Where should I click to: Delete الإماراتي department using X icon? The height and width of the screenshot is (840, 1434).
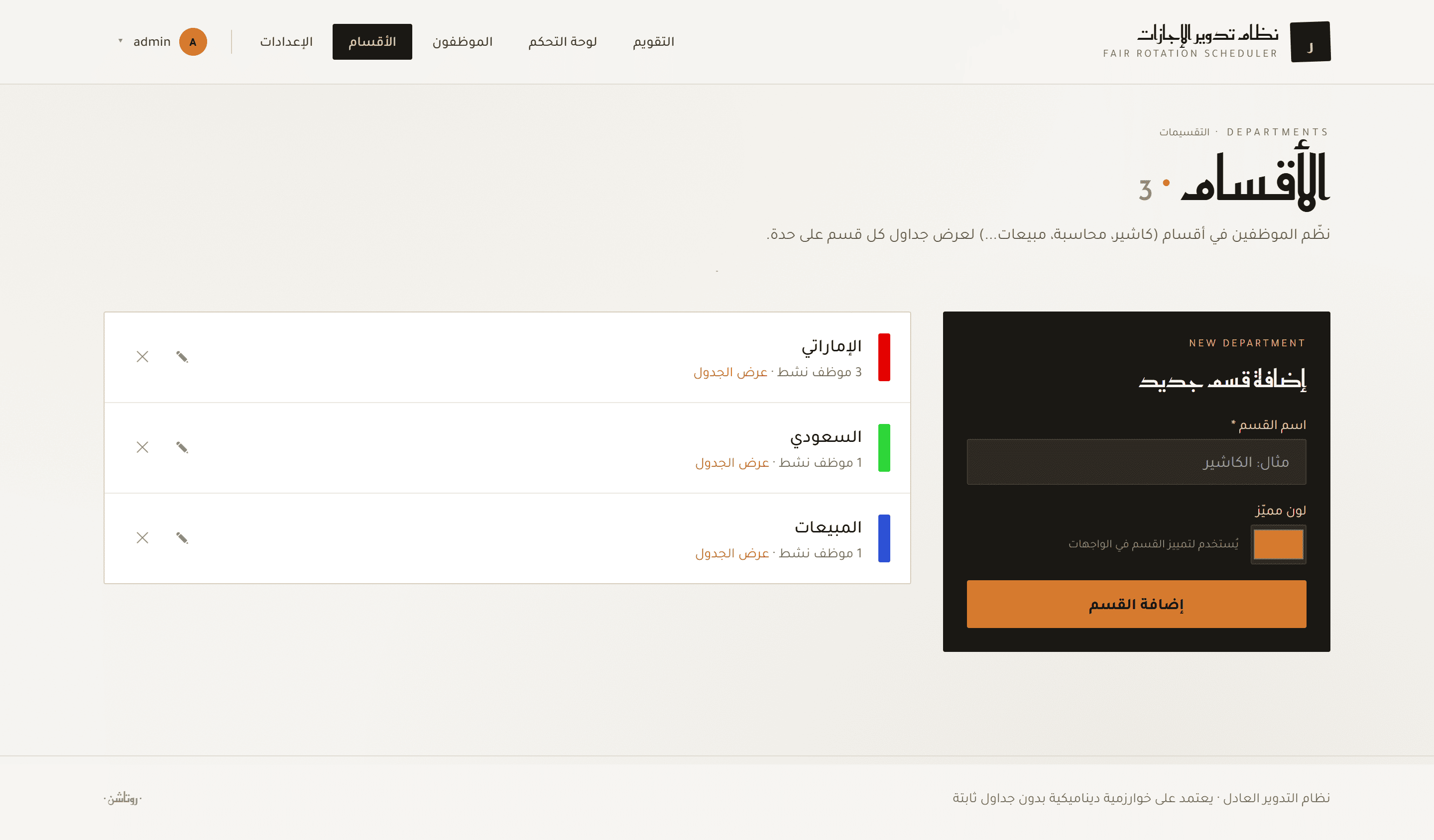click(x=142, y=357)
